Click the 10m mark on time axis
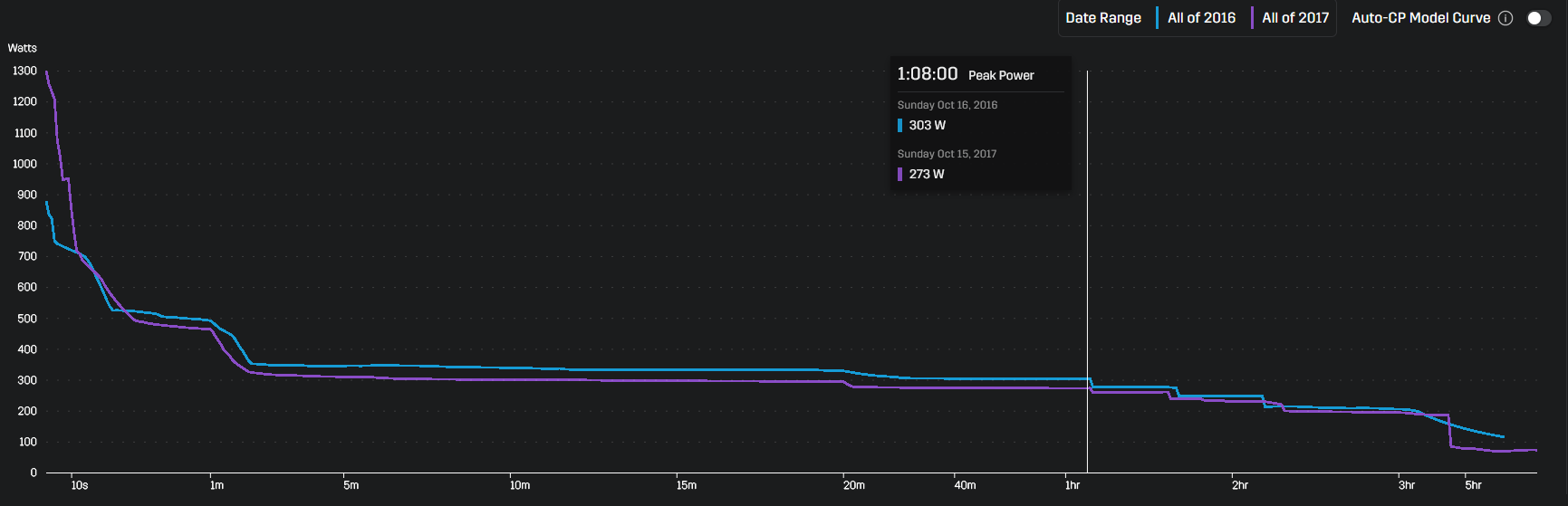The image size is (1568, 506). coord(519,486)
